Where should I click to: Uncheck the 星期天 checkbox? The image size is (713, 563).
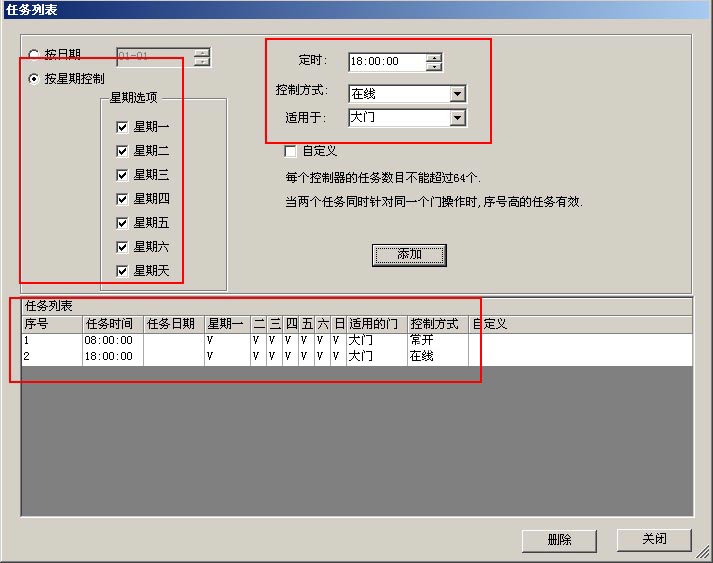coord(122,271)
